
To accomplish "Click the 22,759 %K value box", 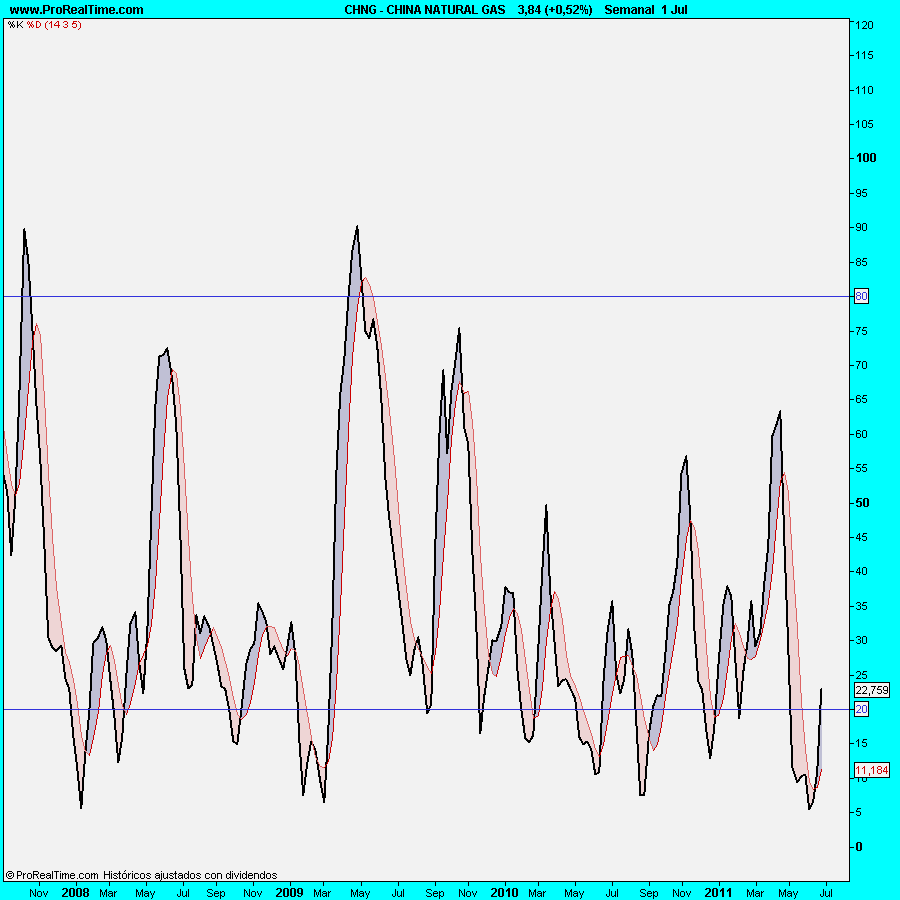I will pyautogui.click(x=871, y=690).
